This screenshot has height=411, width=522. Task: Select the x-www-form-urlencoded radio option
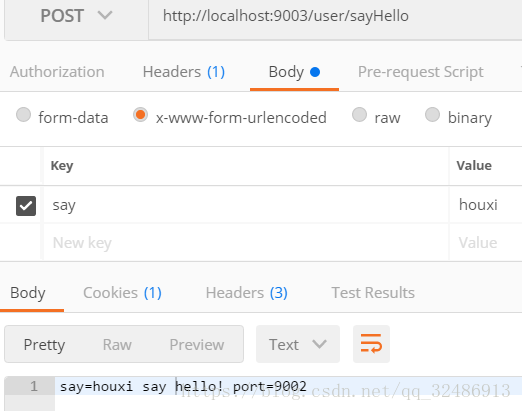point(140,115)
